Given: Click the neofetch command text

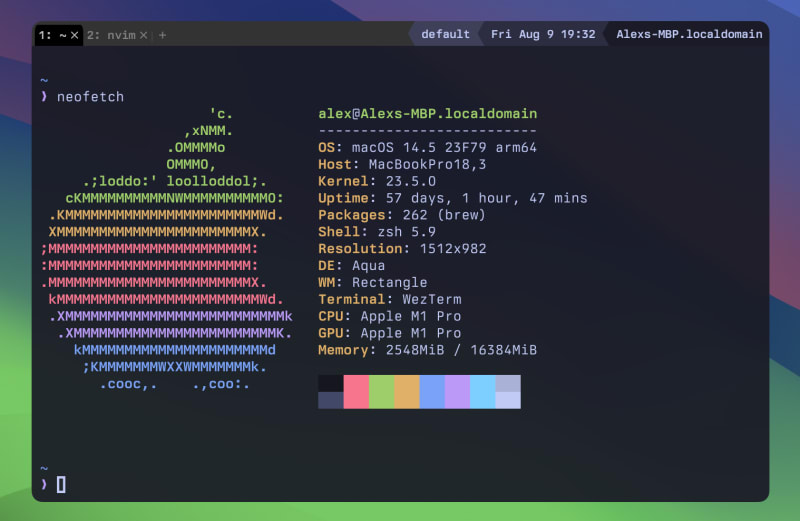Looking at the screenshot, I should [x=90, y=96].
